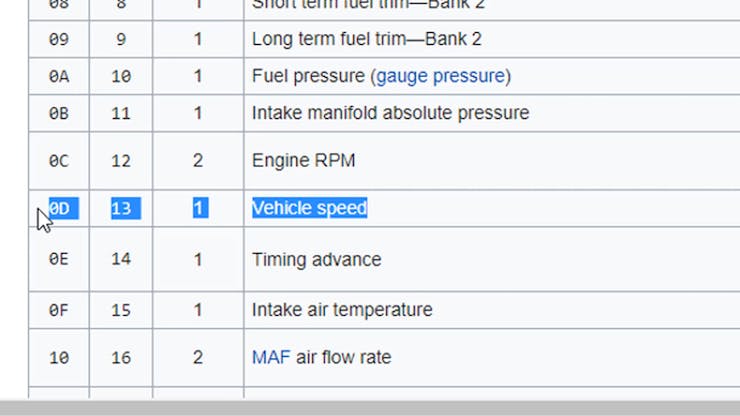Click the hex PID 0A cell
This screenshot has width=740, height=416.
click(x=59, y=76)
